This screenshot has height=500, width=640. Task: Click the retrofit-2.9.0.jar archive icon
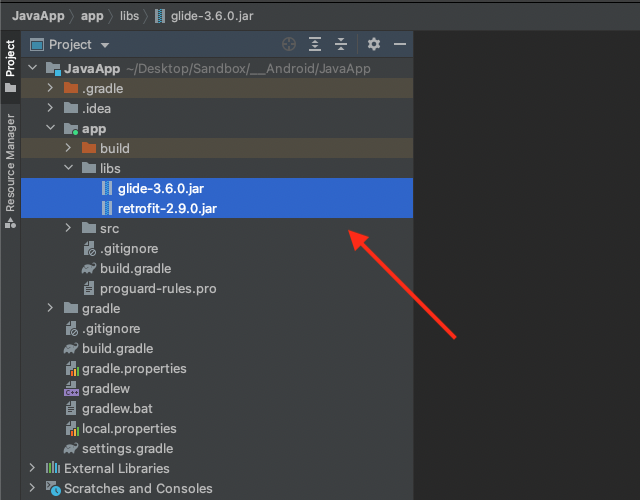pos(107,208)
